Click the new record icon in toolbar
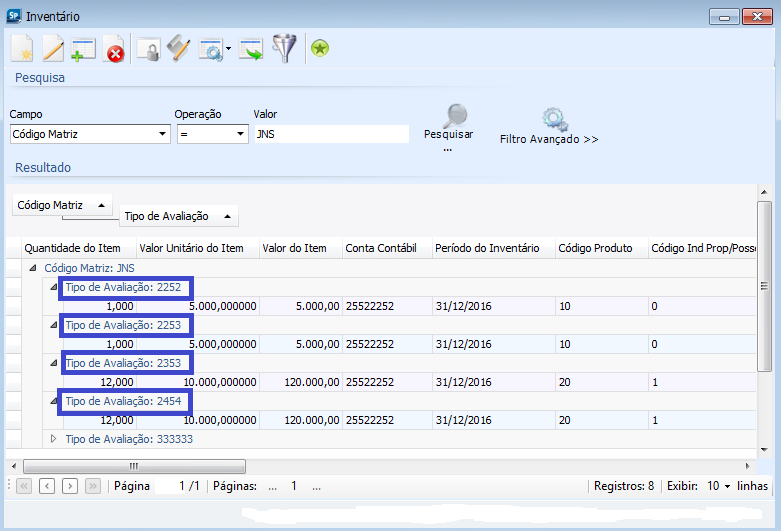The width and height of the screenshot is (781, 531). pos(22,49)
